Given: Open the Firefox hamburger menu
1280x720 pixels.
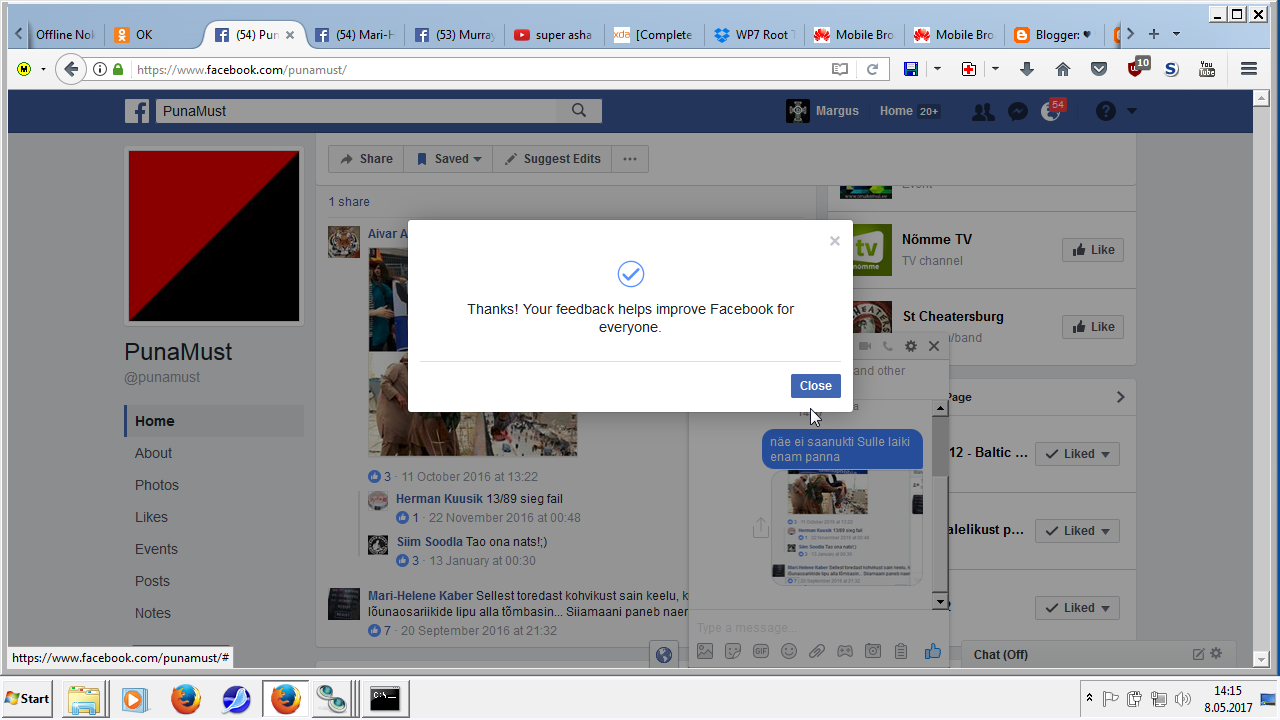Looking at the screenshot, I should coord(1248,69).
